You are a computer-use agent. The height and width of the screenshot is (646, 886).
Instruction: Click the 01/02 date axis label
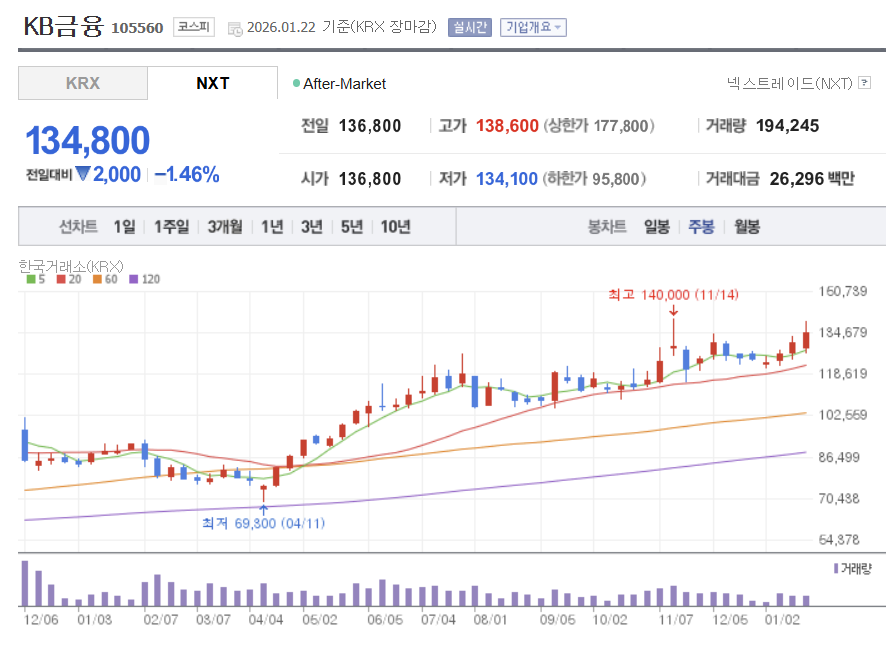click(782, 620)
